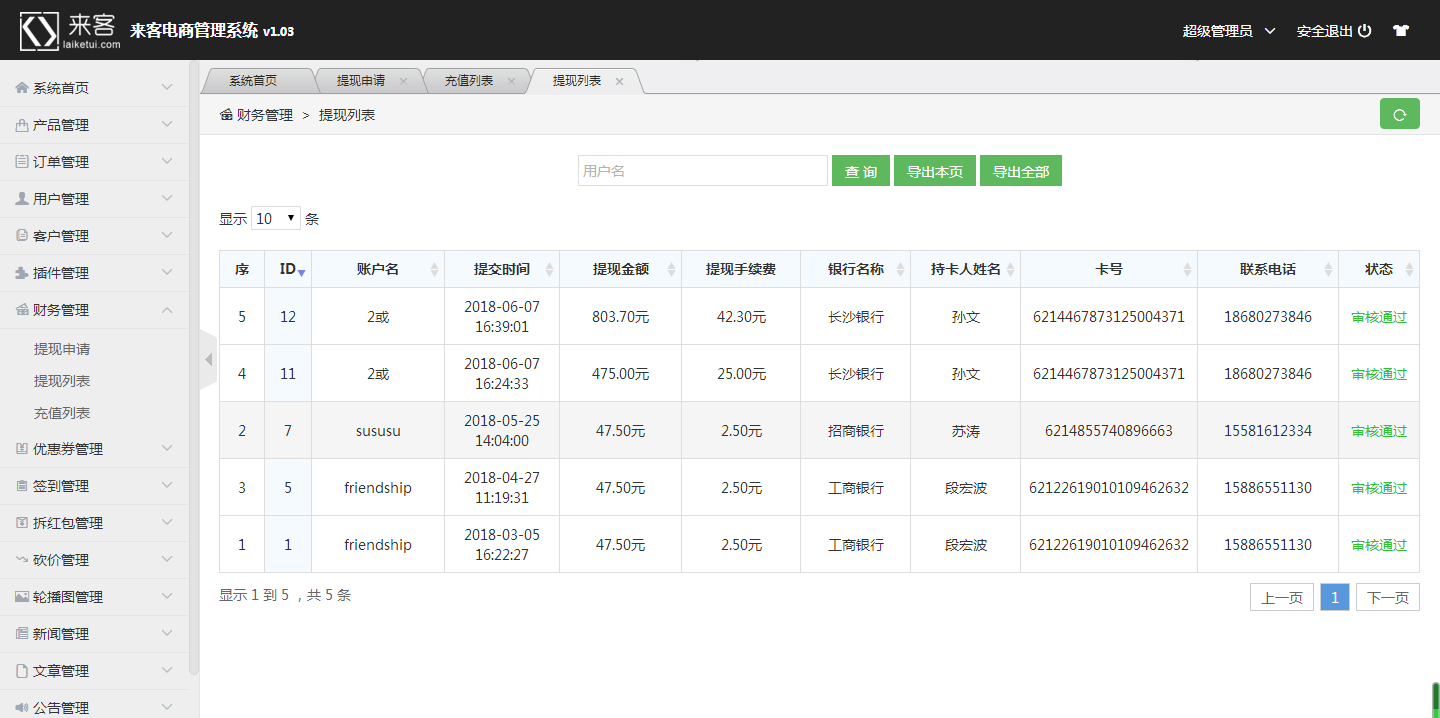Expand the 订单管理 menu chevron
1440x718 pixels.
pos(167,162)
